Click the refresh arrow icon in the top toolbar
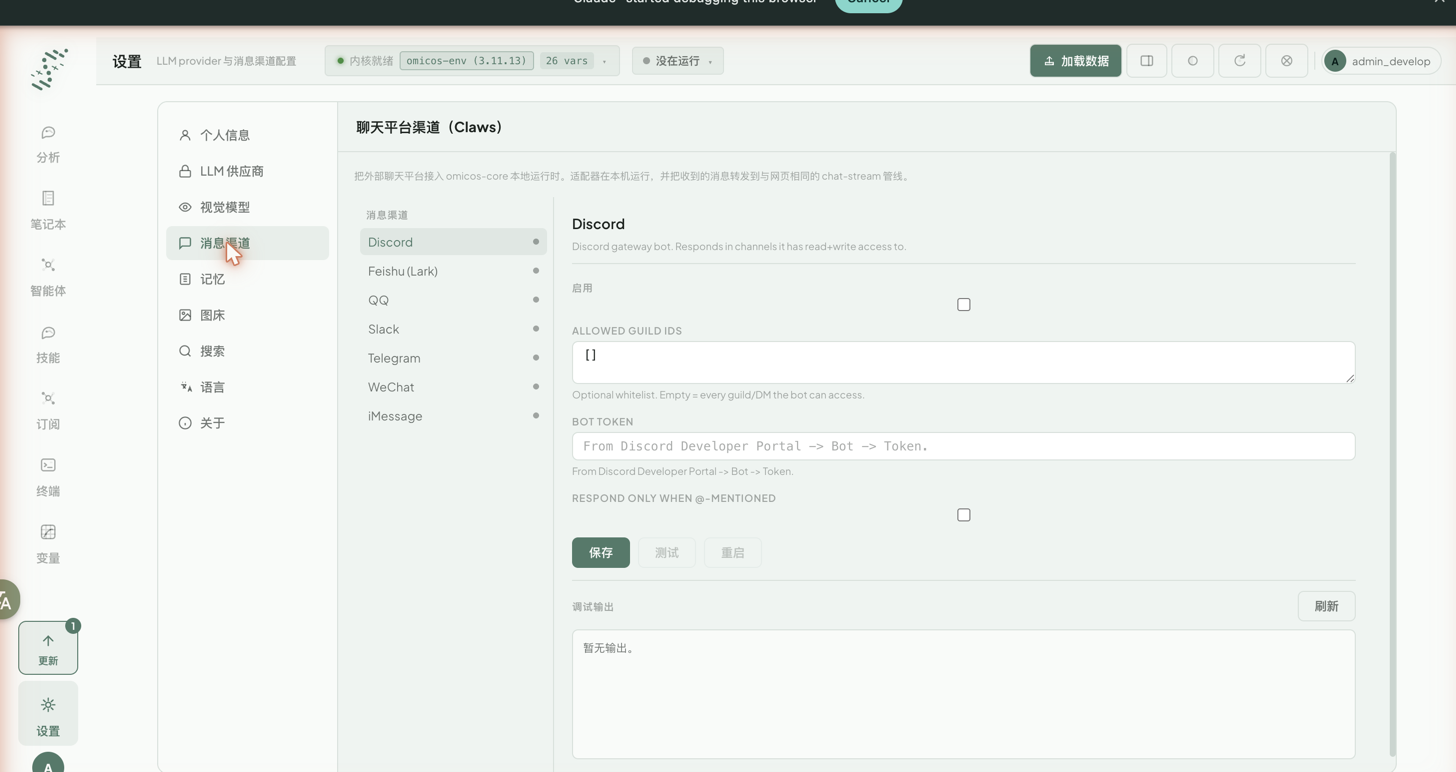Image resolution: width=1456 pixels, height=772 pixels. (1240, 61)
